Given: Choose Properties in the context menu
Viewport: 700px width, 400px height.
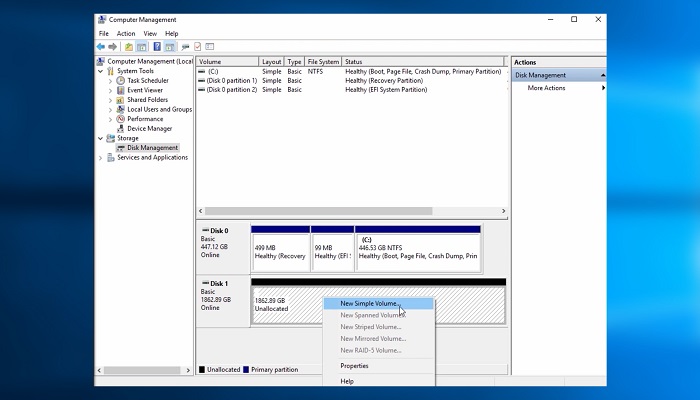Looking at the screenshot, I should tap(378, 366).
